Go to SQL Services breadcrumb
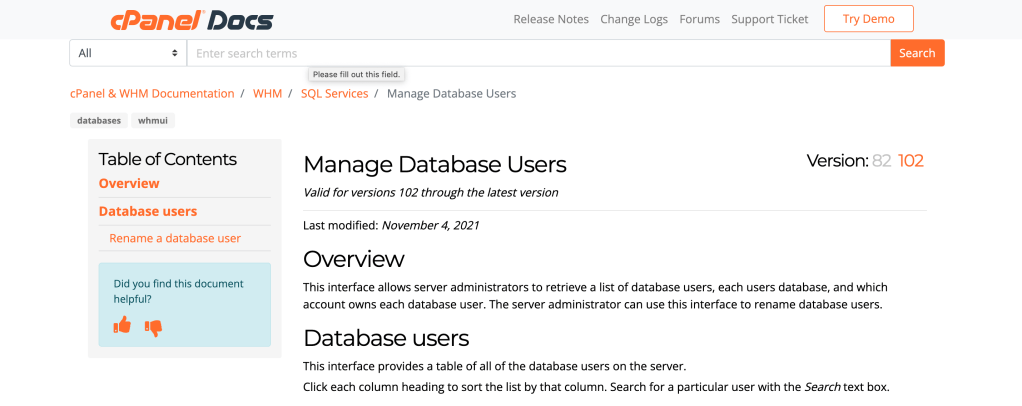The width and height of the screenshot is (1022, 406). coord(334,93)
